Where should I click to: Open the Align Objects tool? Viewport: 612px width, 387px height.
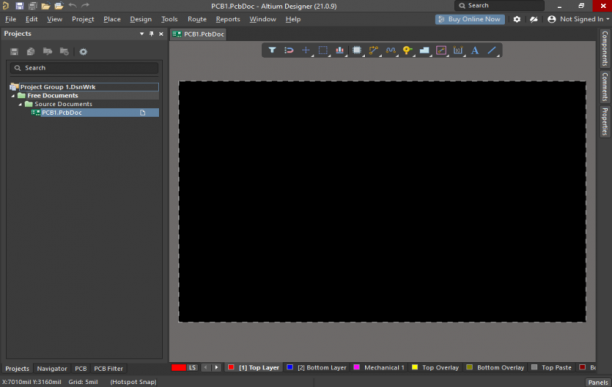(340, 50)
